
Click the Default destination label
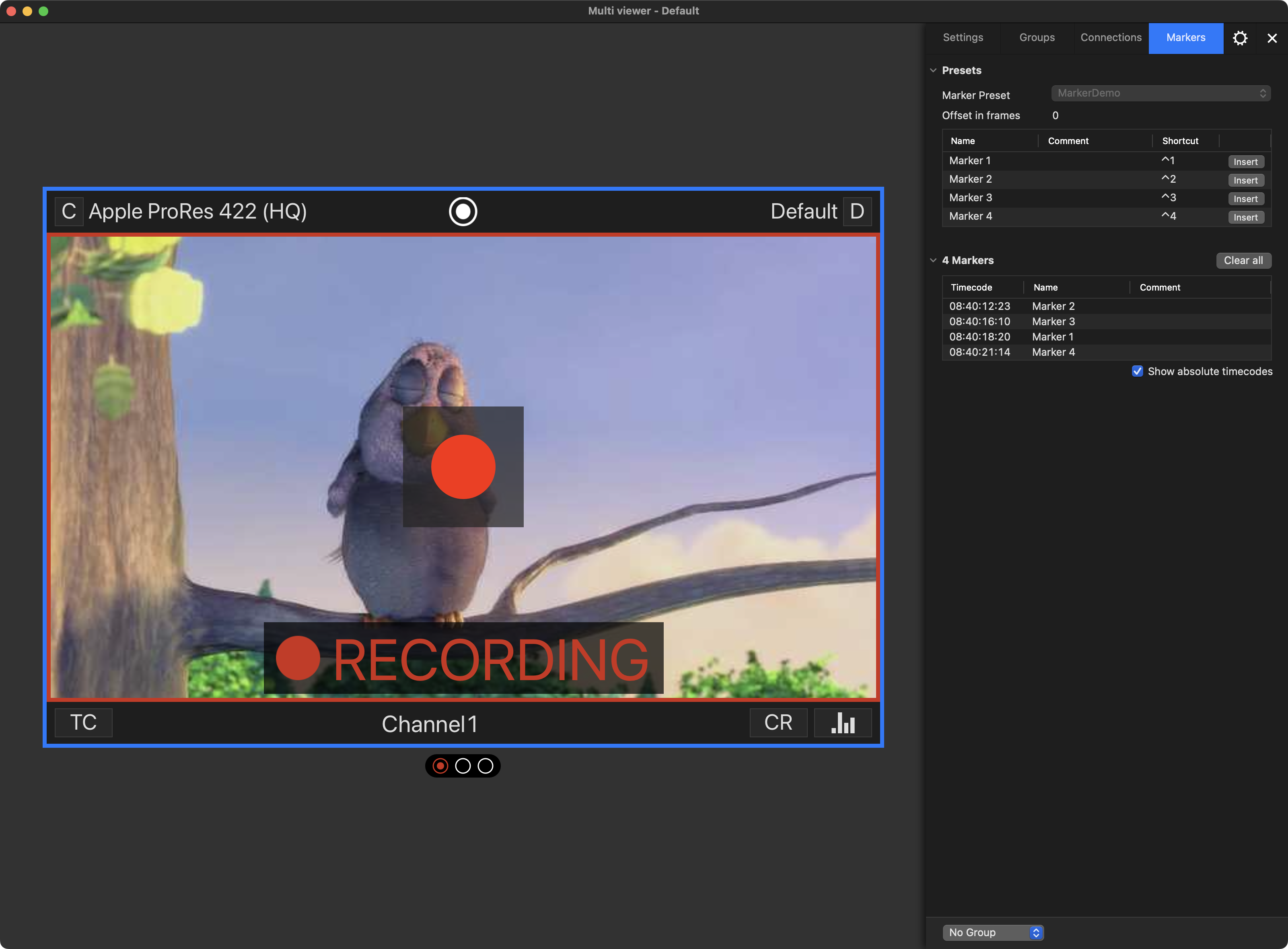803,211
